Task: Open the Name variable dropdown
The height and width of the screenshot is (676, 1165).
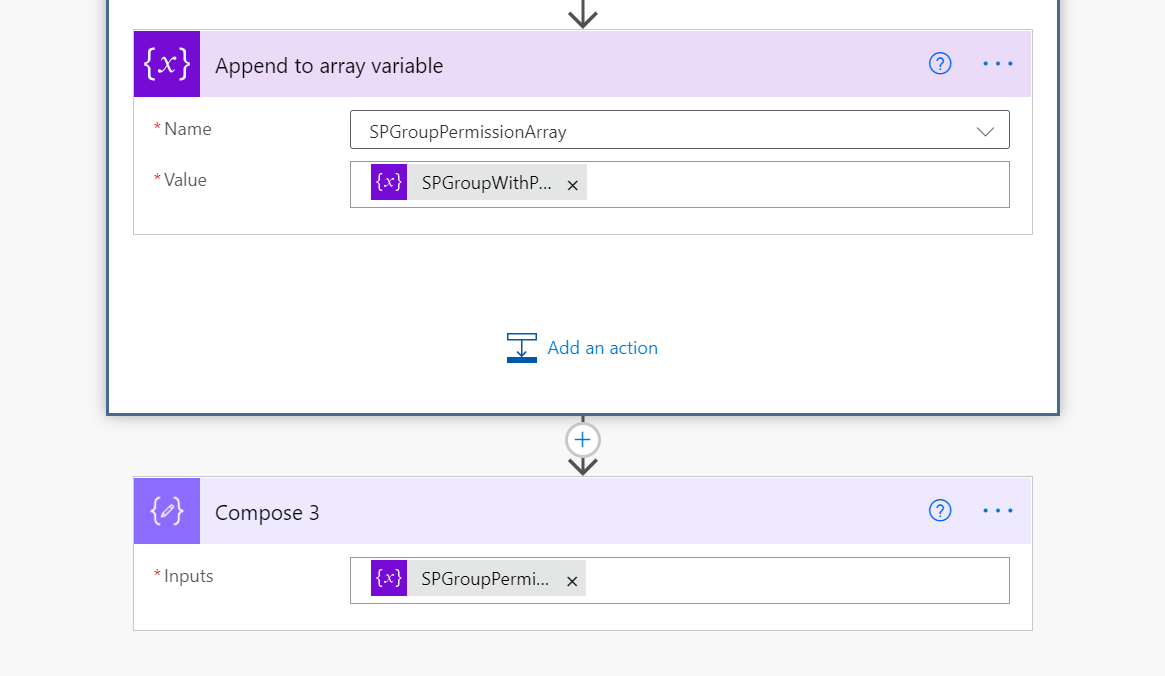Action: coord(986,129)
